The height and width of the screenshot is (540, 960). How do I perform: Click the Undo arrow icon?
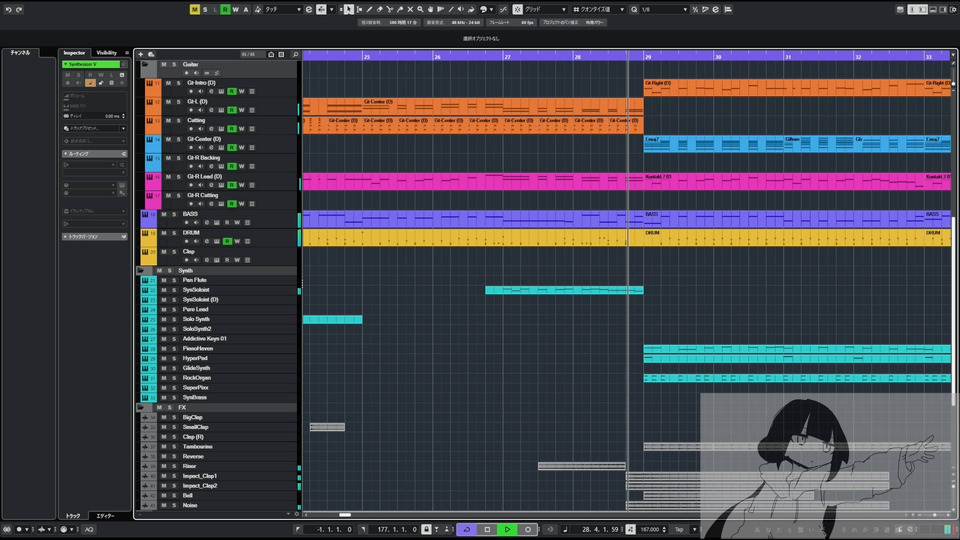pos(8,9)
